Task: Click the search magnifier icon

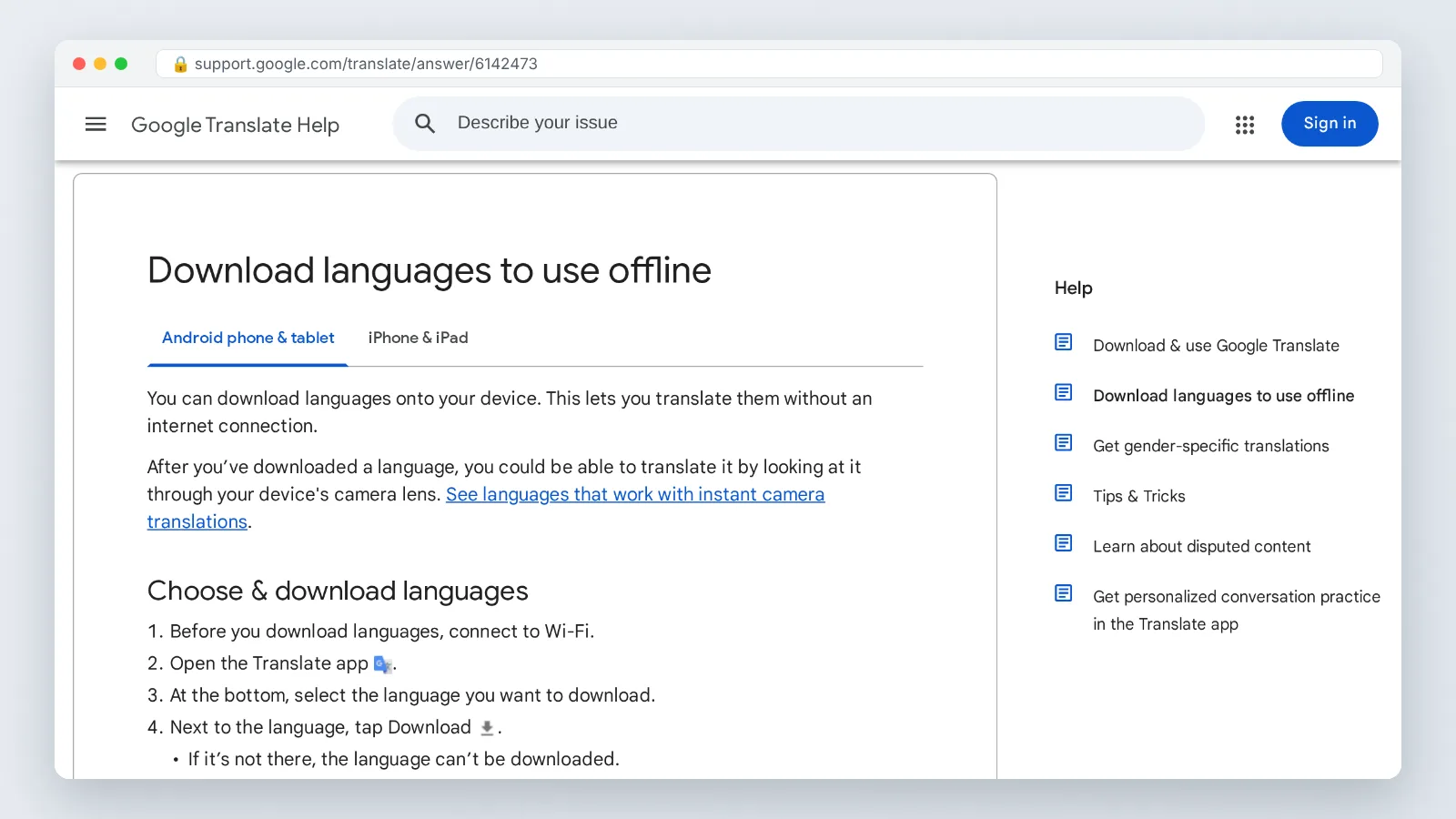Action: (425, 124)
